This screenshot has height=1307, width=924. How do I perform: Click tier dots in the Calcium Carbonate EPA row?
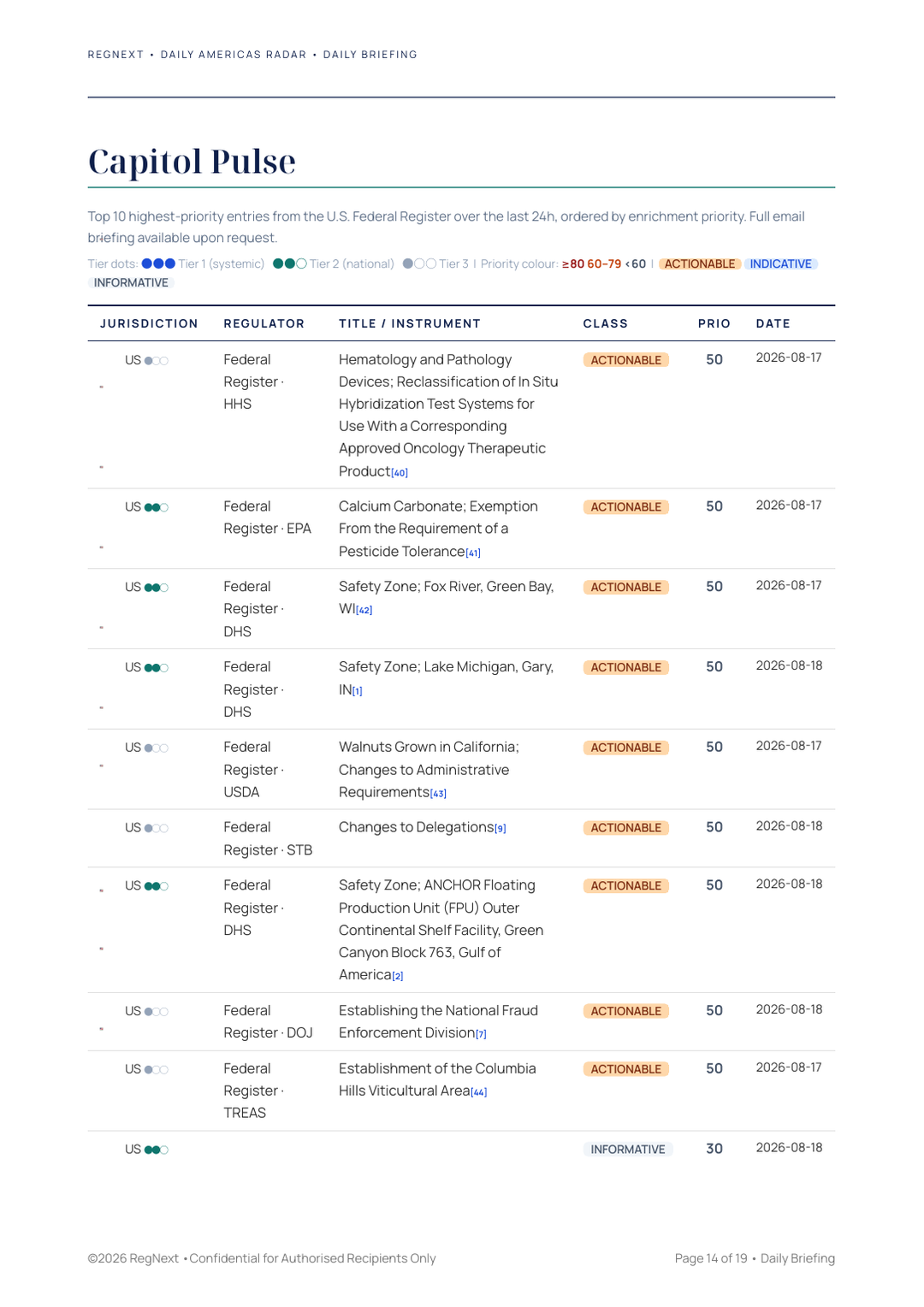(x=157, y=508)
